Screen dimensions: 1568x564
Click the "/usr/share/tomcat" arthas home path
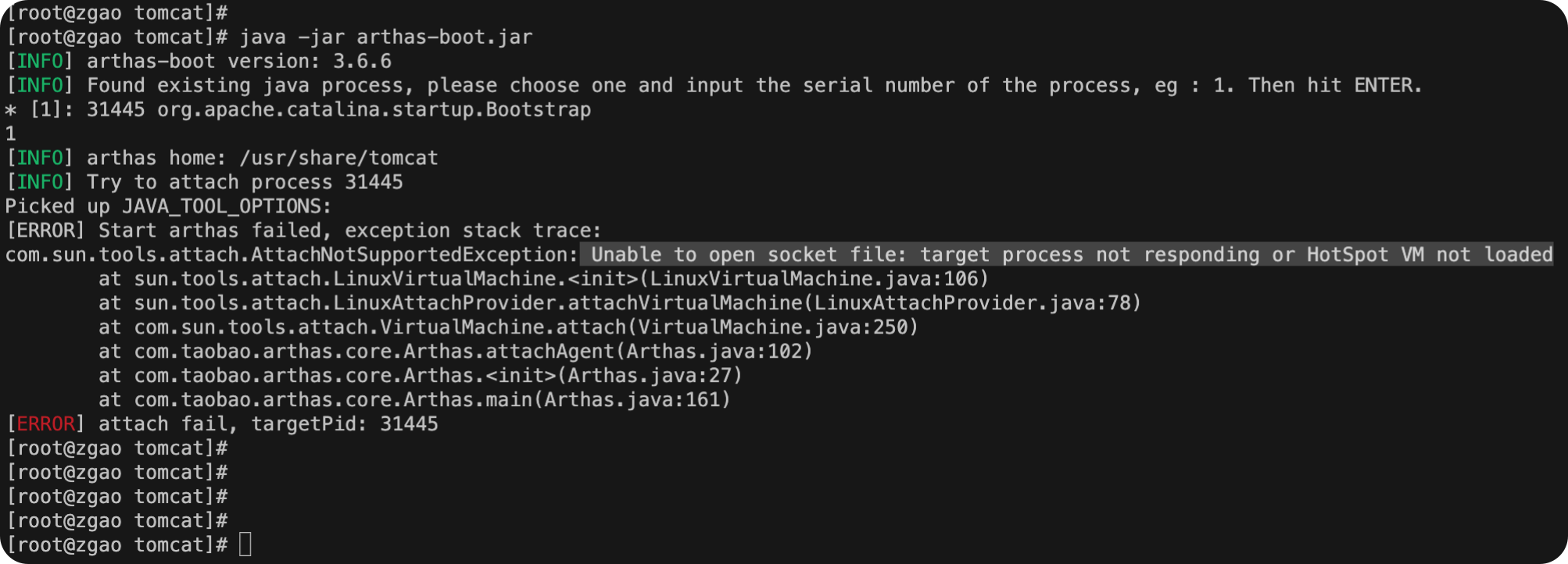338,158
